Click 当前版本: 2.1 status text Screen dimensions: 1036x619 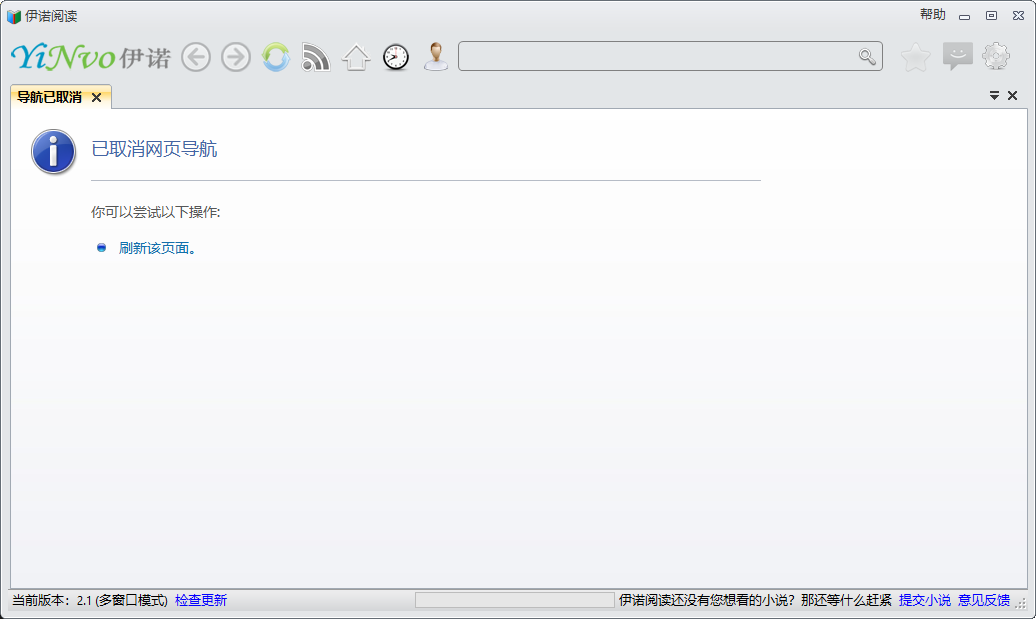tap(90, 600)
